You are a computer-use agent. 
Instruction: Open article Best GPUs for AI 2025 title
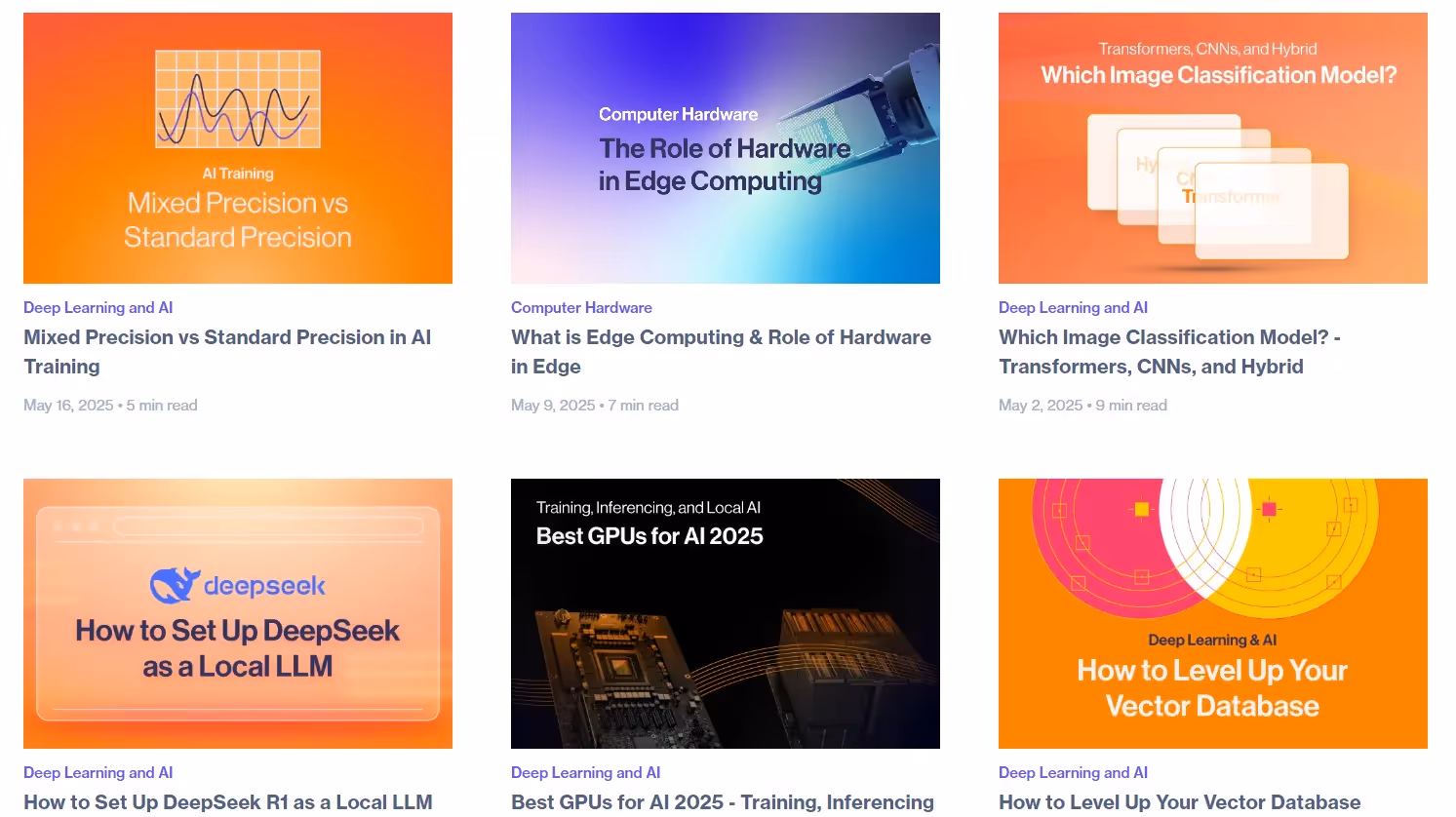[x=723, y=802]
